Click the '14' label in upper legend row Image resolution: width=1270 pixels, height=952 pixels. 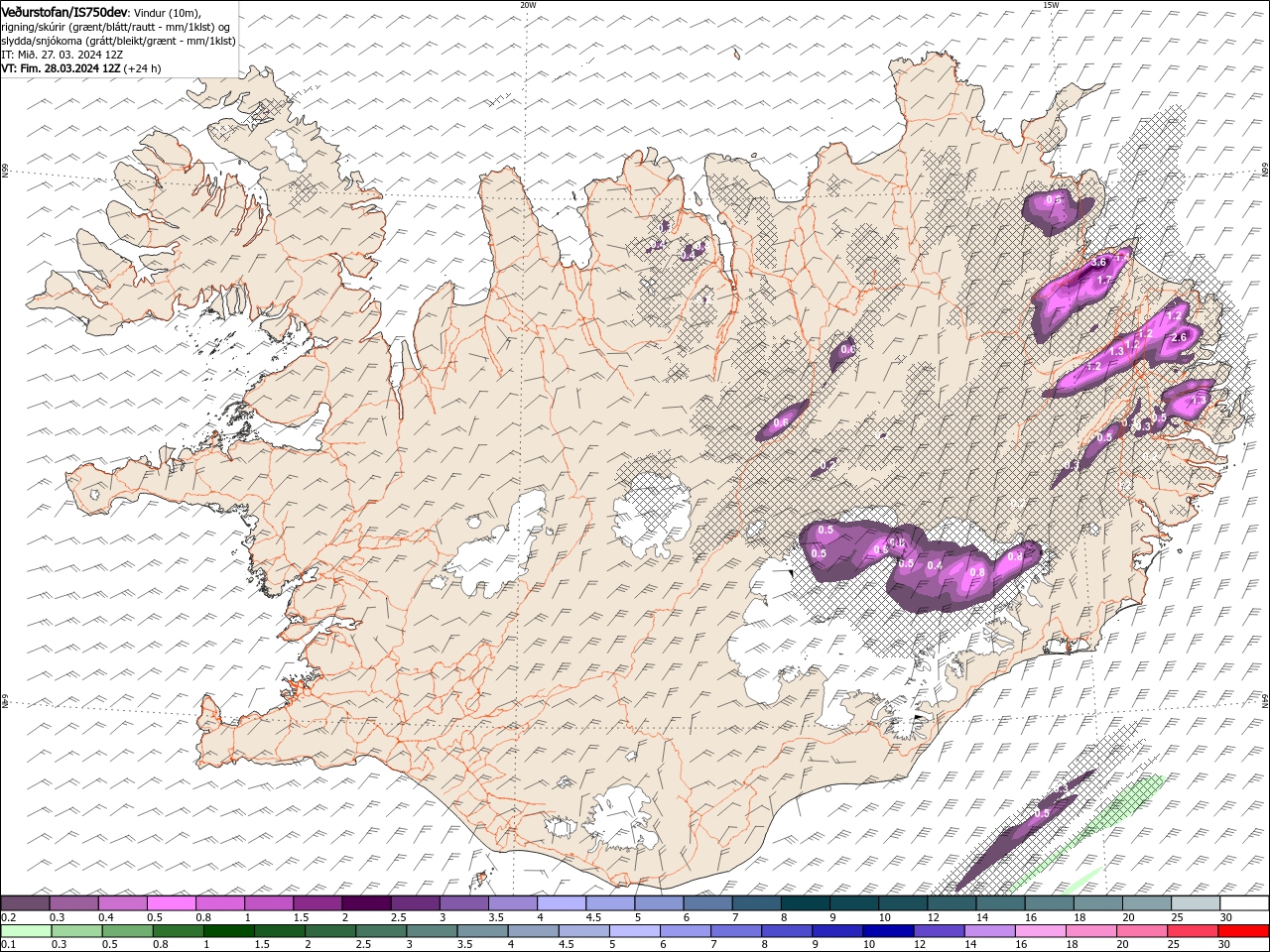click(981, 917)
